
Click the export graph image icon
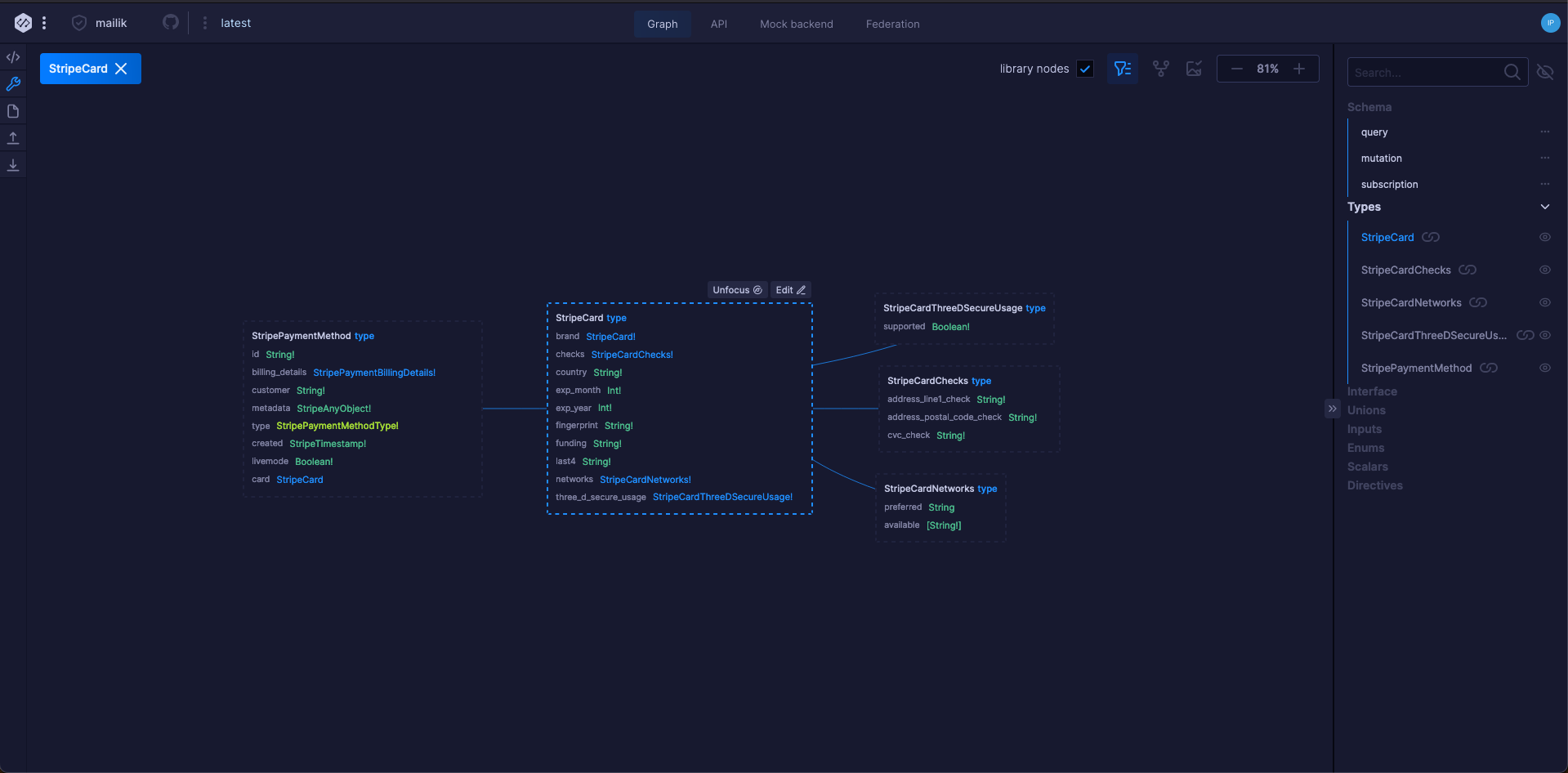click(1194, 69)
